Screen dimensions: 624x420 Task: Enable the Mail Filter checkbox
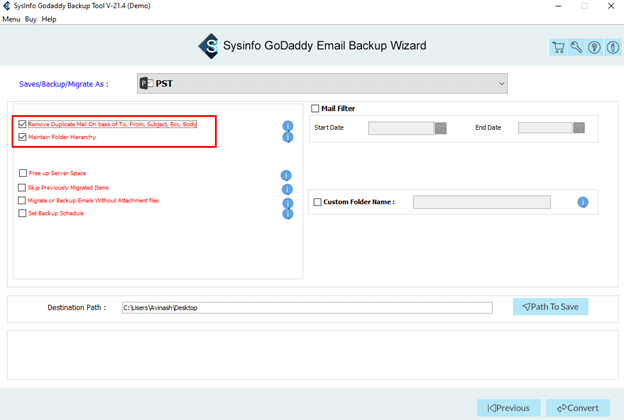pyautogui.click(x=315, y=108)
